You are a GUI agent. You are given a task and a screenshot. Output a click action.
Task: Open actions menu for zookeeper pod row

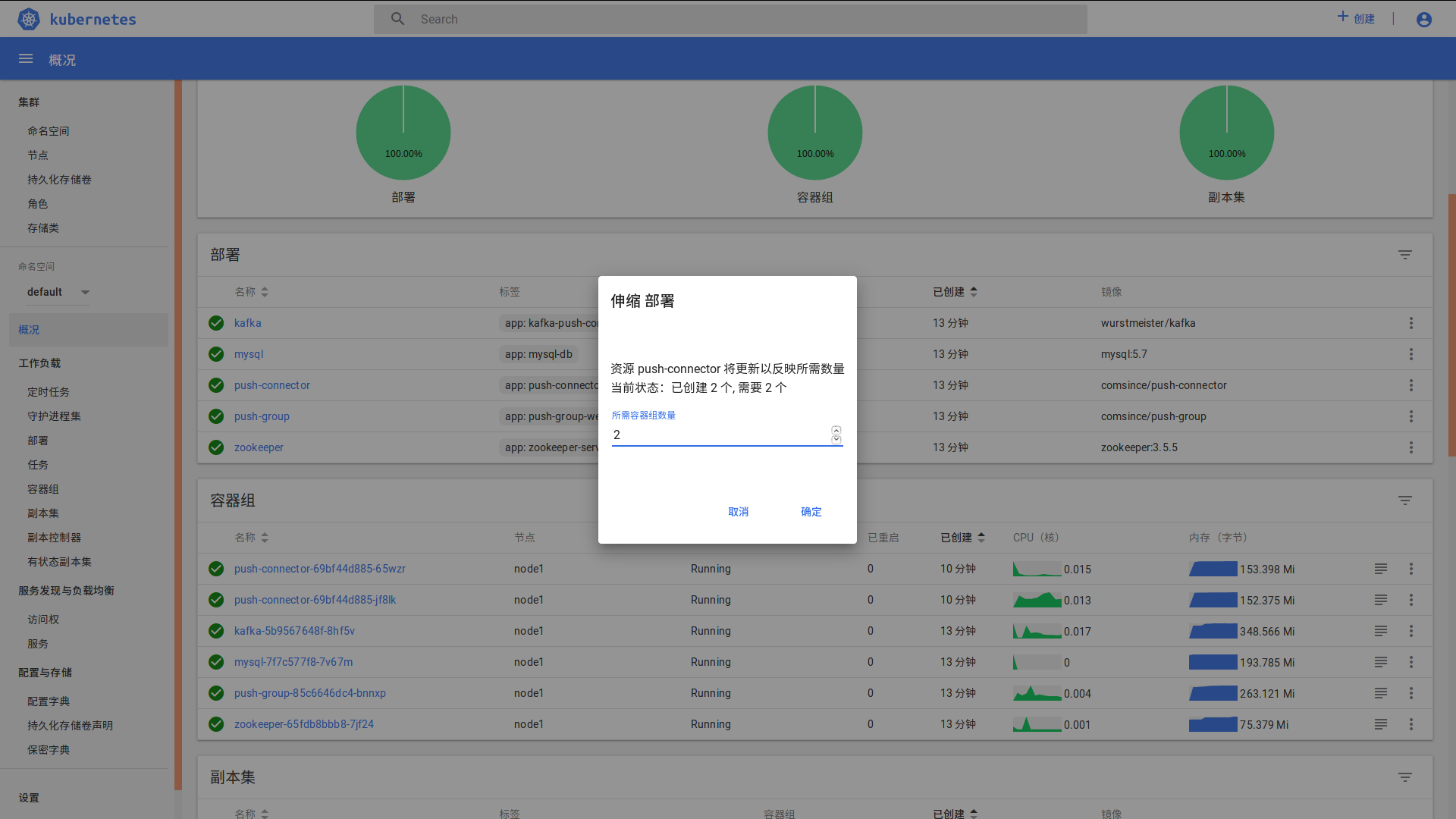tap(1410, 724)
